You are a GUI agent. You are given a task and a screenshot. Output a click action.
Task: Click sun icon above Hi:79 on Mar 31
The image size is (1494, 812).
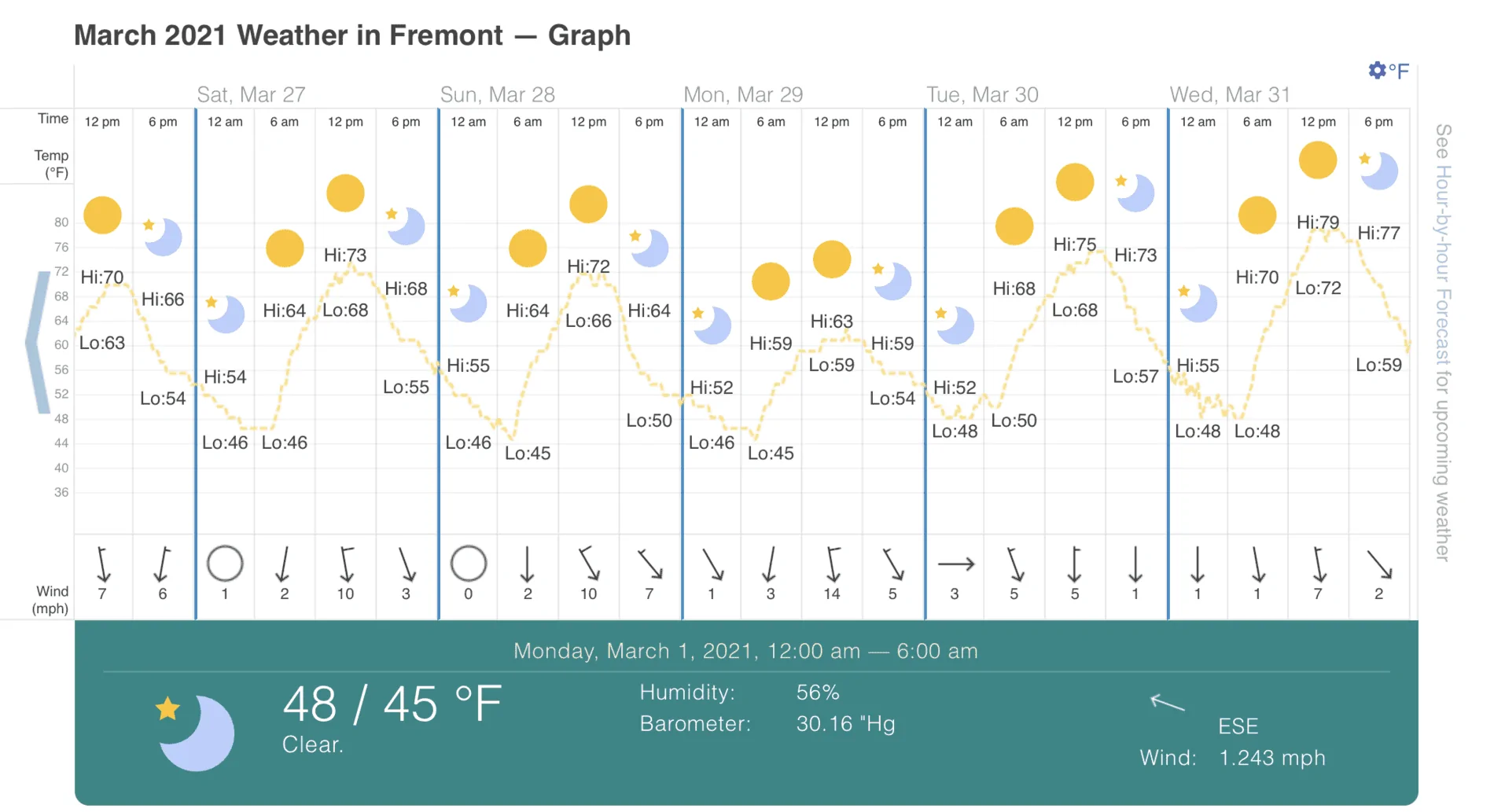pos(1318,160)
